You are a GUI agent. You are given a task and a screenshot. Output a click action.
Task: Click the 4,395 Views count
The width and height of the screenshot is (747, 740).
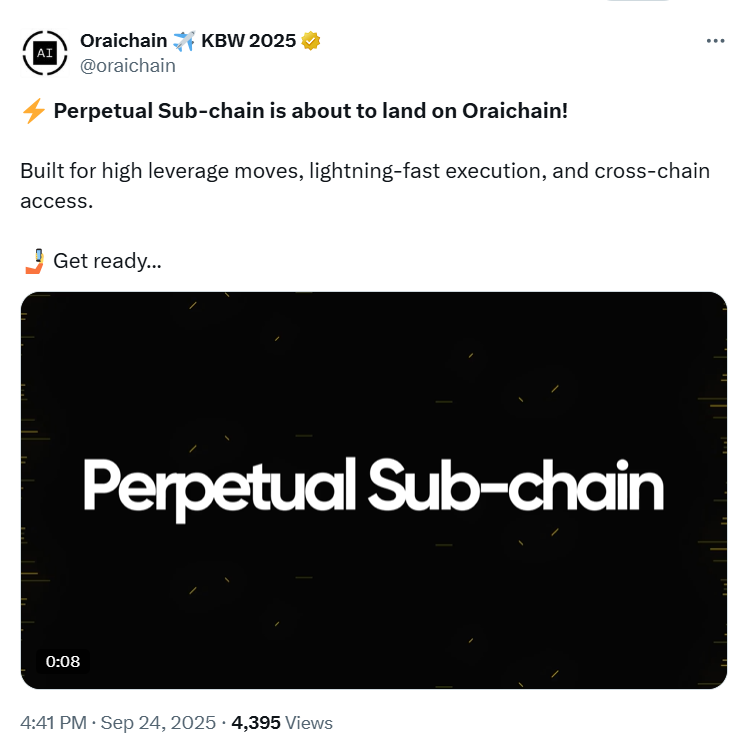tap(256, 723)
